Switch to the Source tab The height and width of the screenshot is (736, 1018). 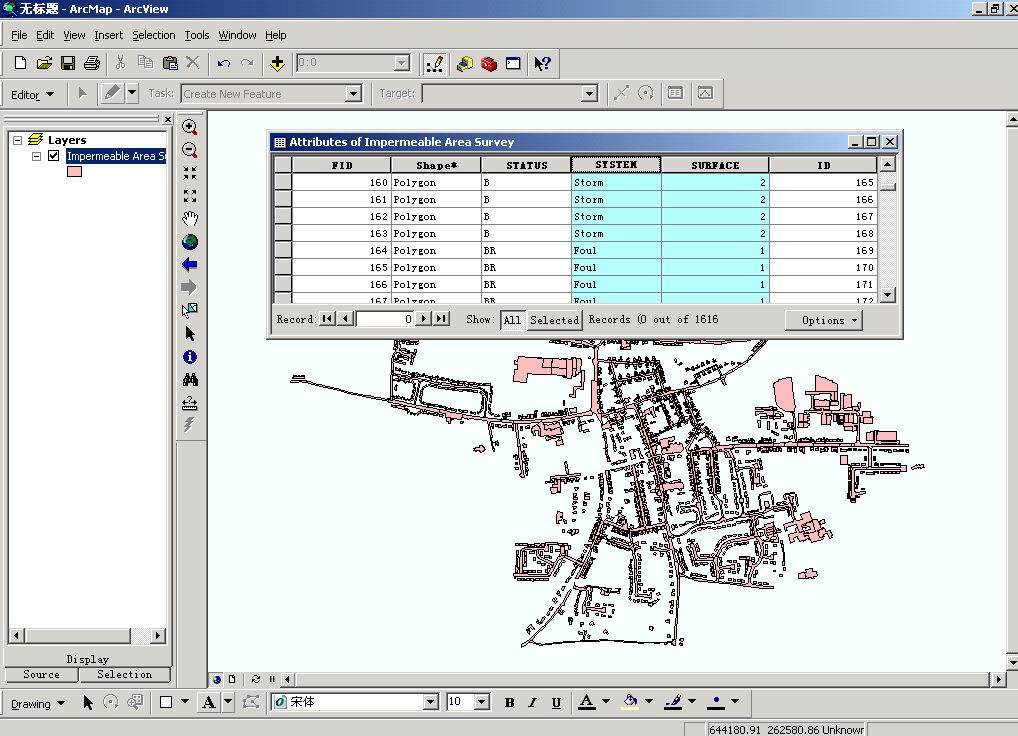pyautogui.click(x=42, y=675)
